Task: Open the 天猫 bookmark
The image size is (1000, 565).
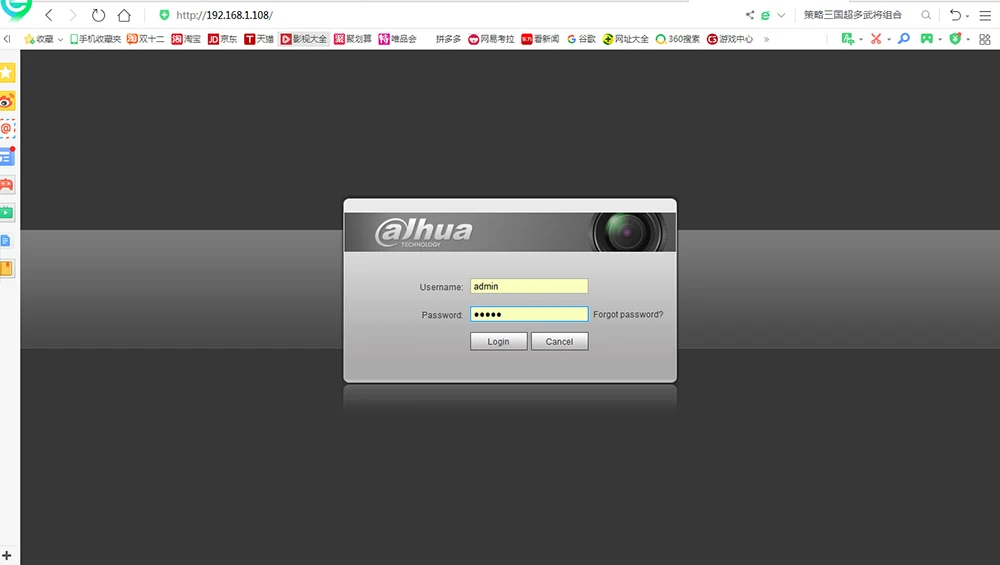Action: click(x=259, y=39)
